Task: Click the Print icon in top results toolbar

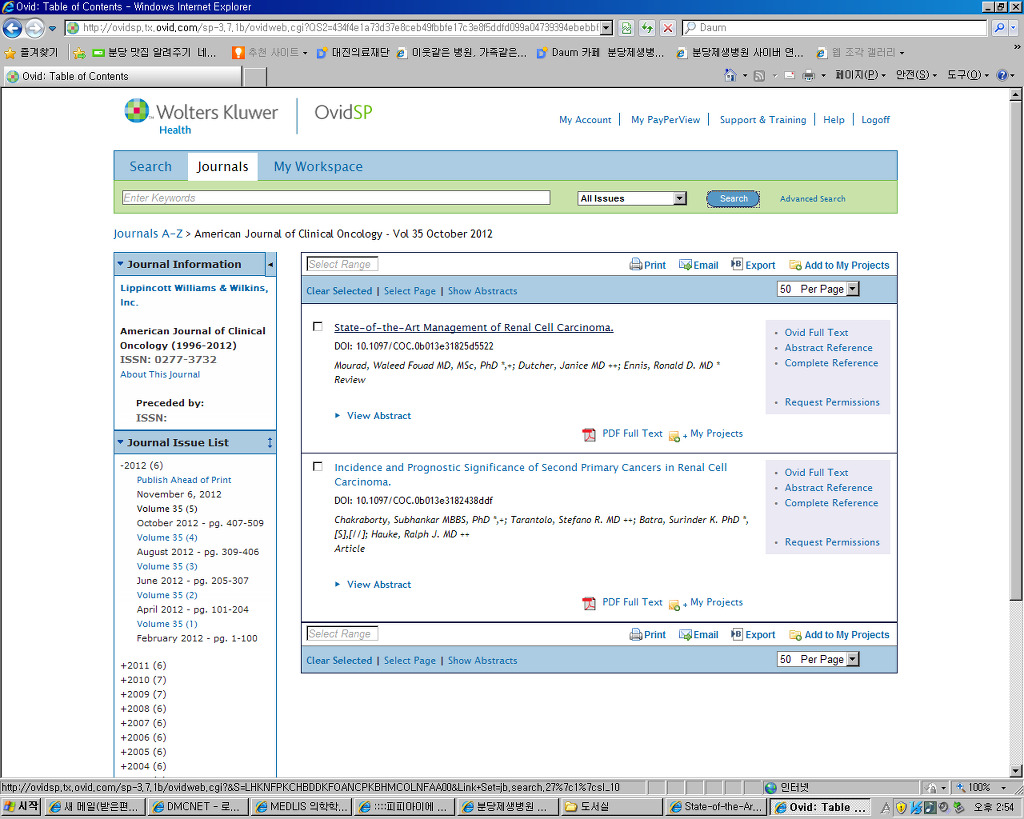Action: pyautogui.click(x=635, y=265)
